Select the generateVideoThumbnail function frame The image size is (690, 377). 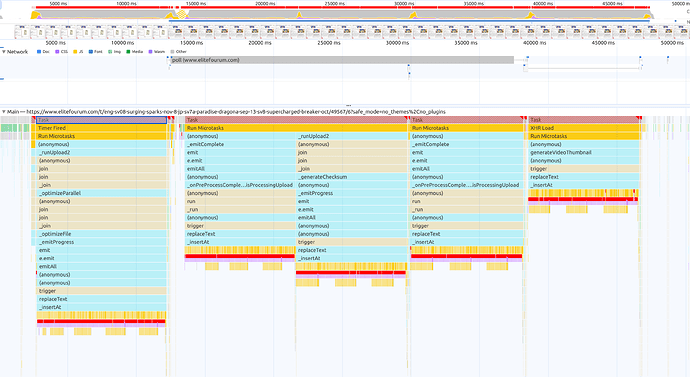[584, 153]
